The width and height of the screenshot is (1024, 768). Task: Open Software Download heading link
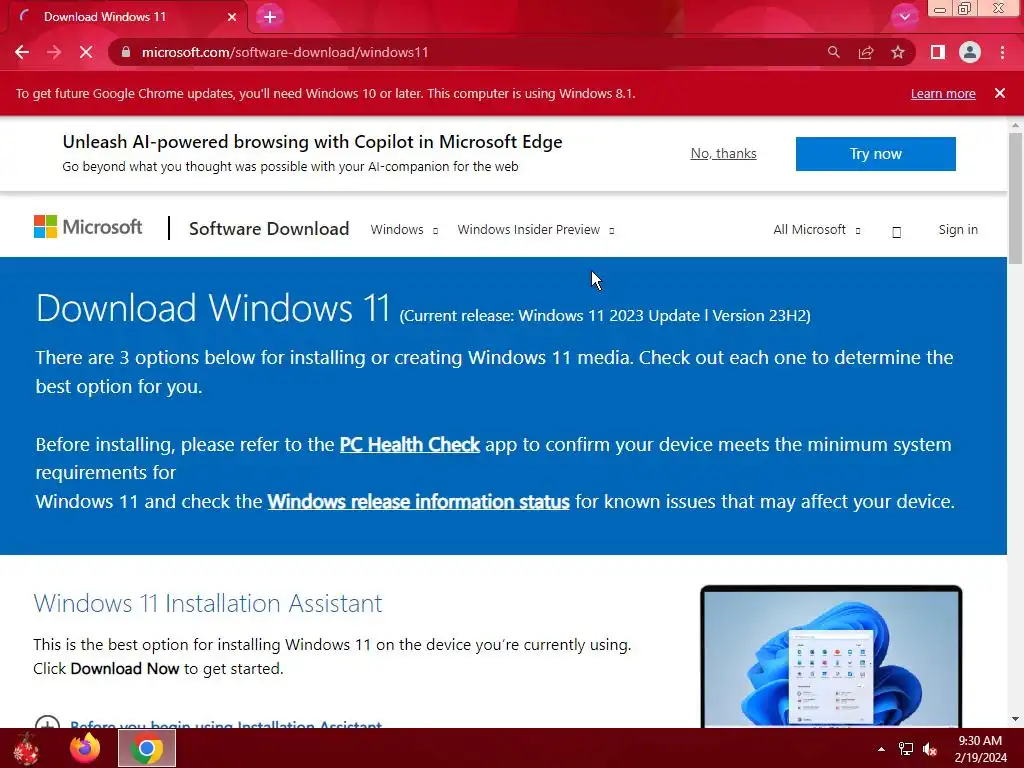coord(269,229)
